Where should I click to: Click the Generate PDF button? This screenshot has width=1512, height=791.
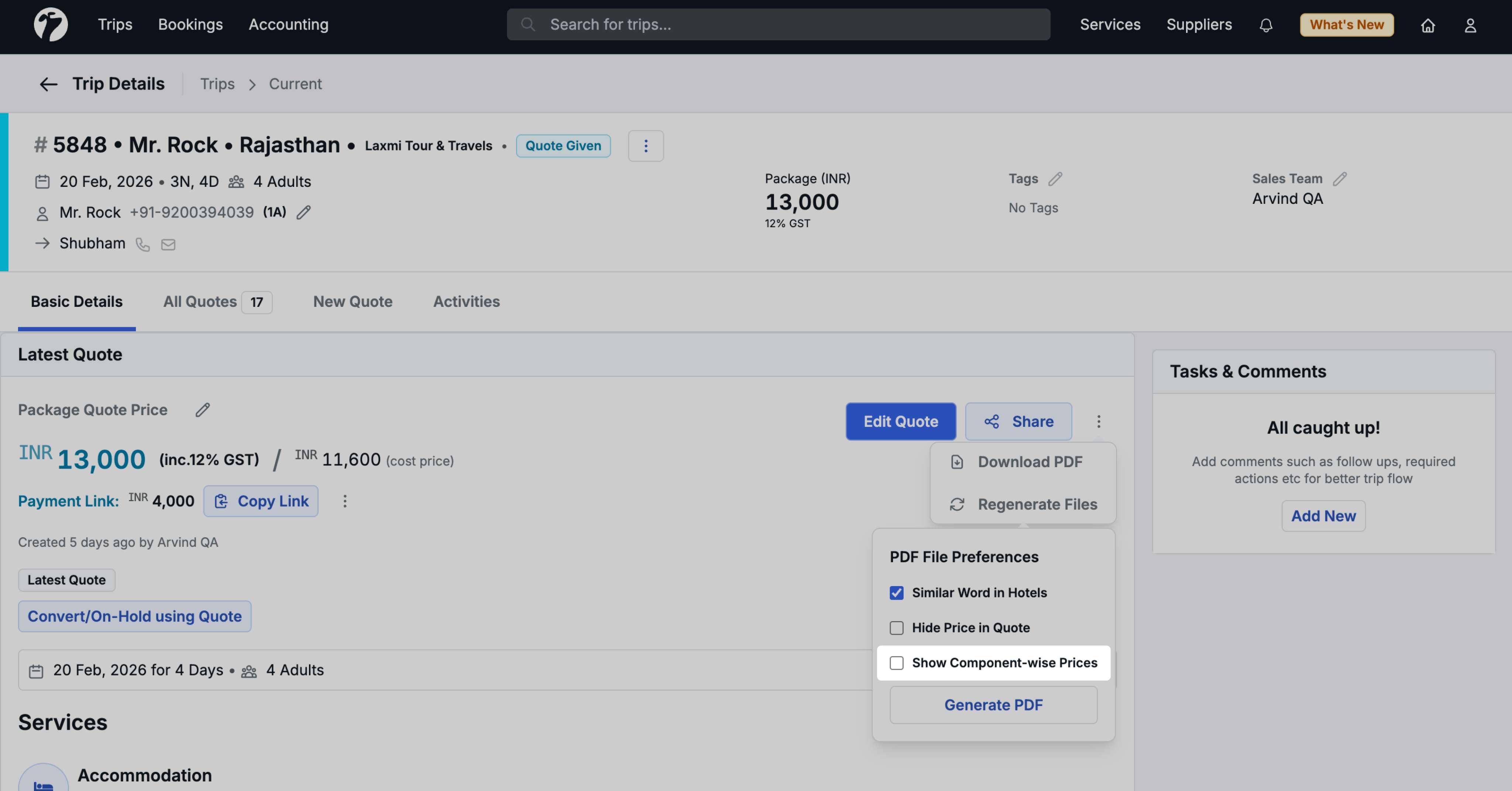pyautogui.click(x=993, y=705)
